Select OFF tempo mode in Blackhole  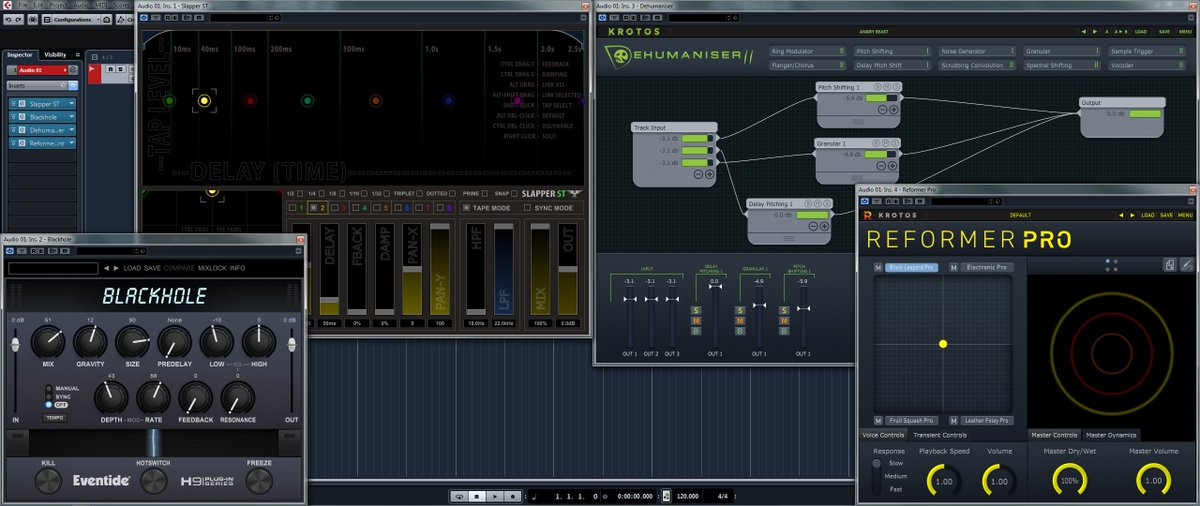point(50,404)
